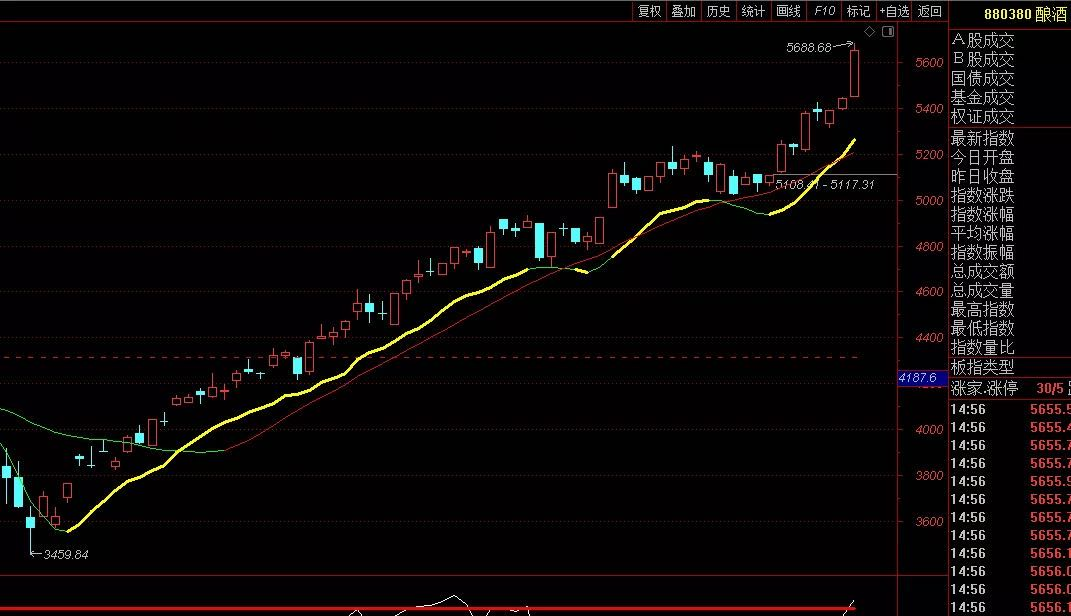Click the 总成交量 label

pos(982,291)
